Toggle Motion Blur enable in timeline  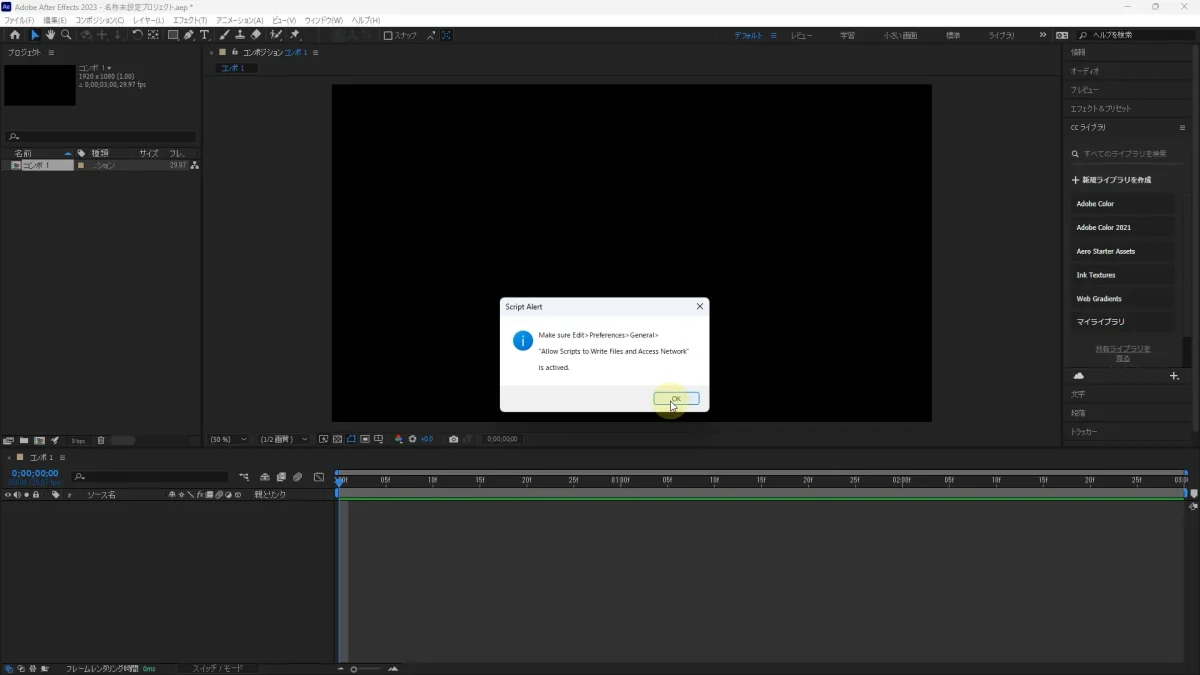[297, 477]
